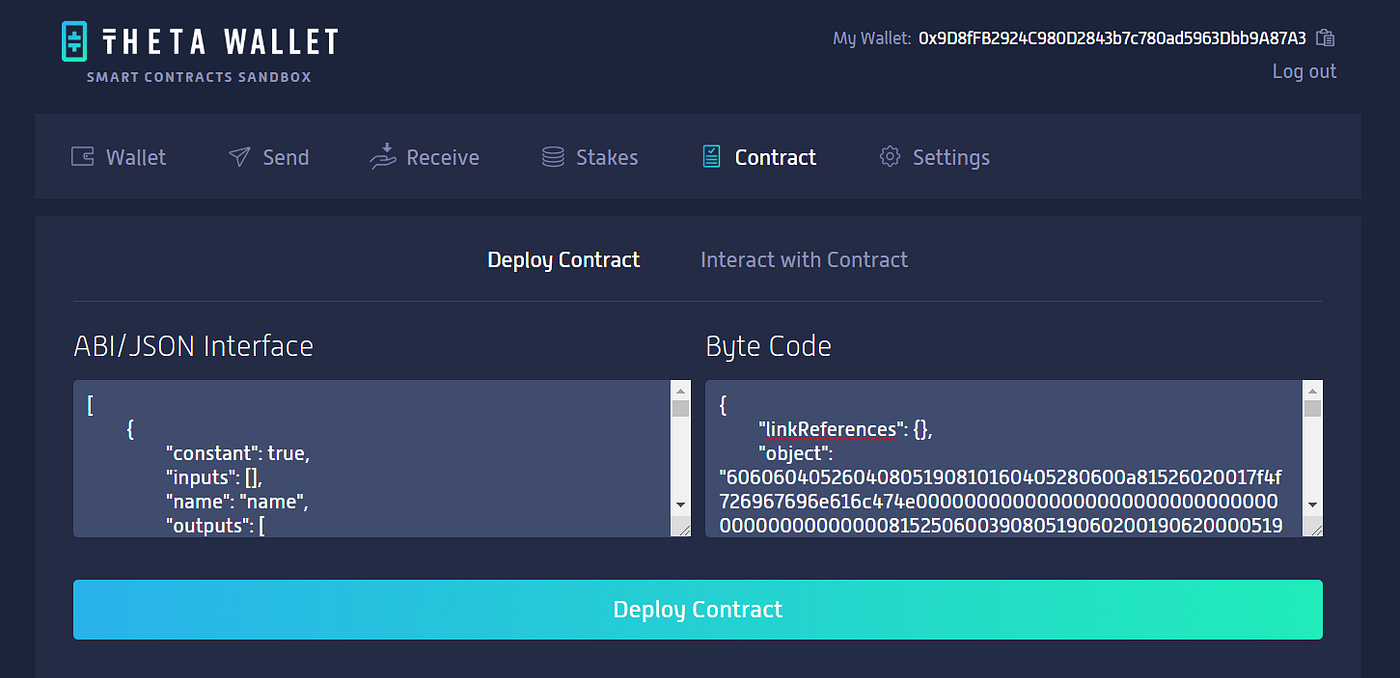This screenshot has height=678, width=1400.
Task: Switch to Interact with Contract tab
Action: tap(804, 260)
